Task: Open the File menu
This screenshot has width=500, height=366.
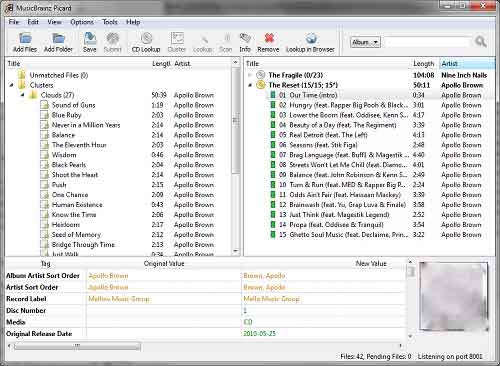Action: pyautogui.click(x=14, y=22)
